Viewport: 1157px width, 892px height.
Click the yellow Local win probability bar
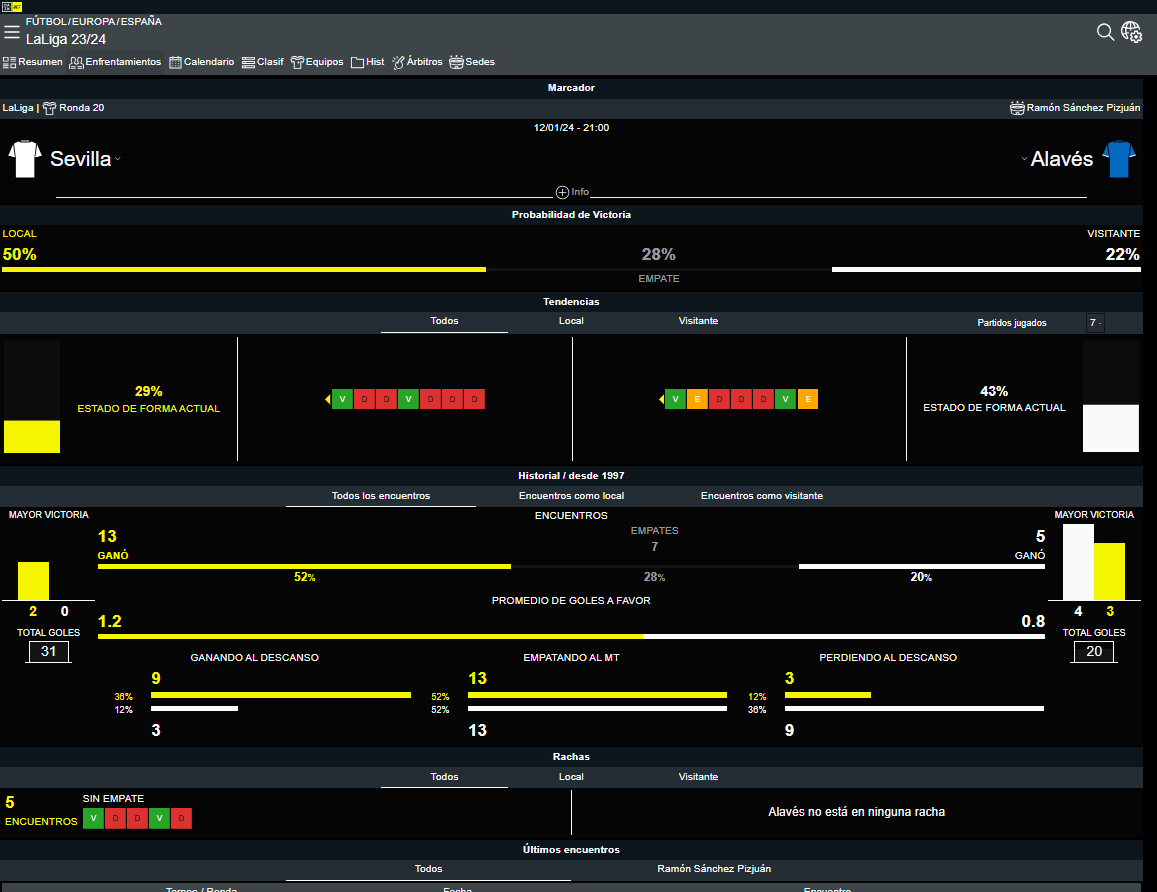[x=244, y=269]
